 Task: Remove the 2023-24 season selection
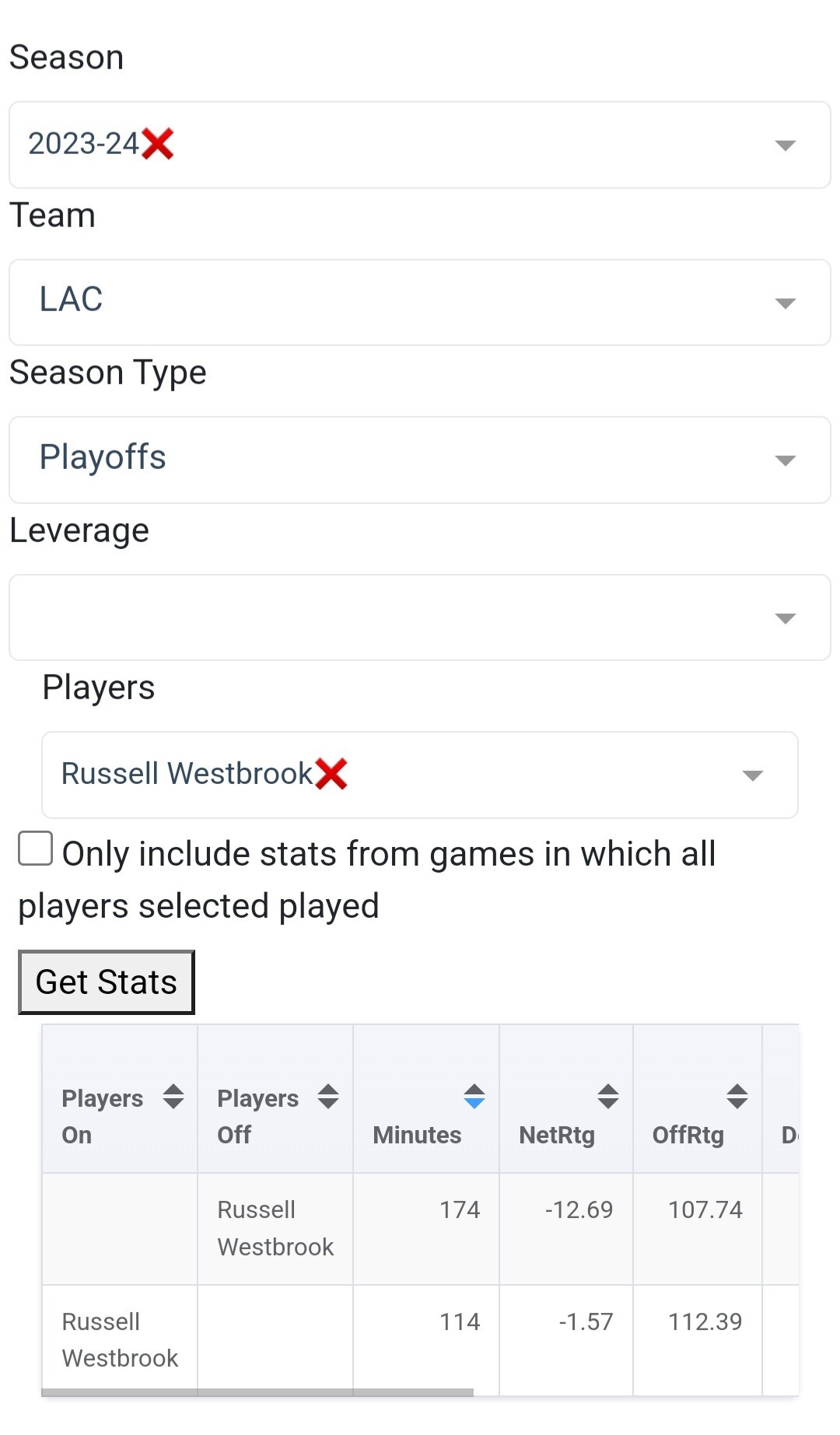tap(158, 144)
